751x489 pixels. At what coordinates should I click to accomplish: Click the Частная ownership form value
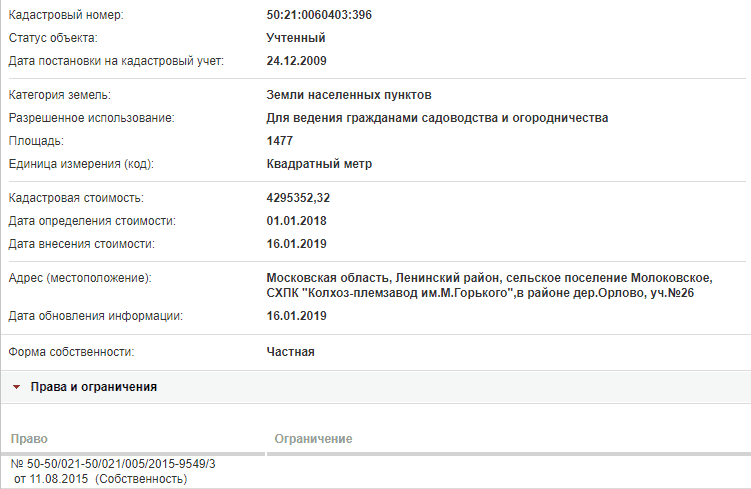tap(290, 352)
